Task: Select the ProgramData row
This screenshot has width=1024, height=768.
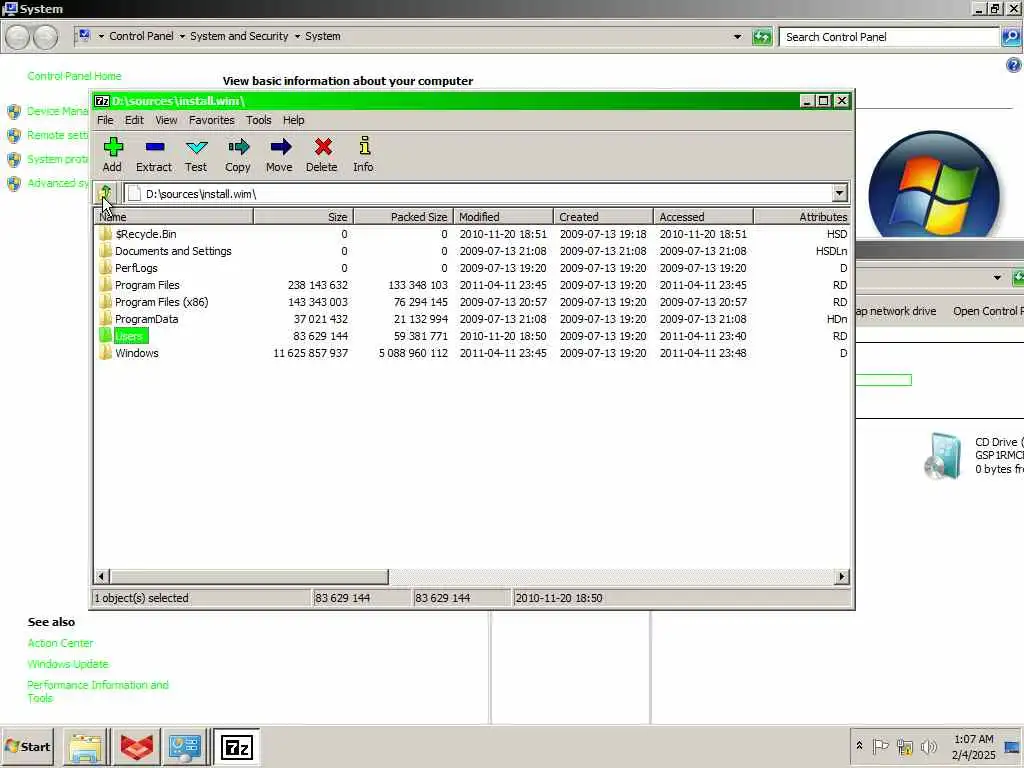Action: [x=473, y=319]
